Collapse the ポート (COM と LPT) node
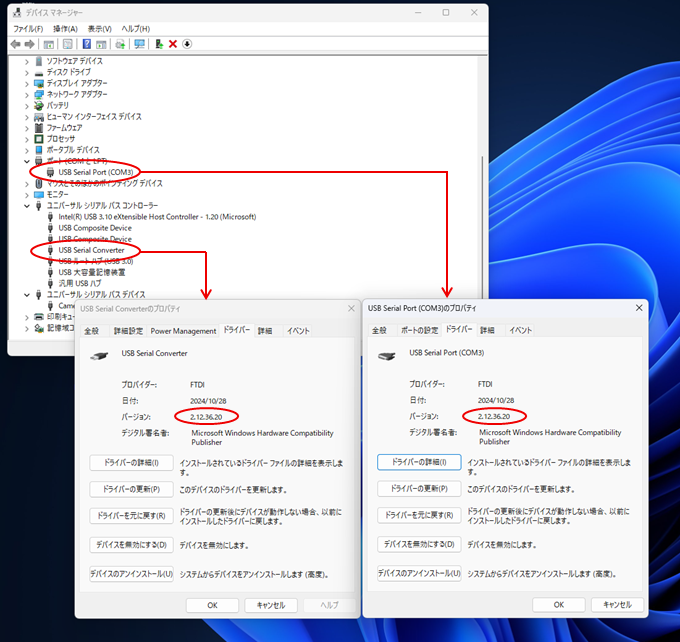 [27, 161]
